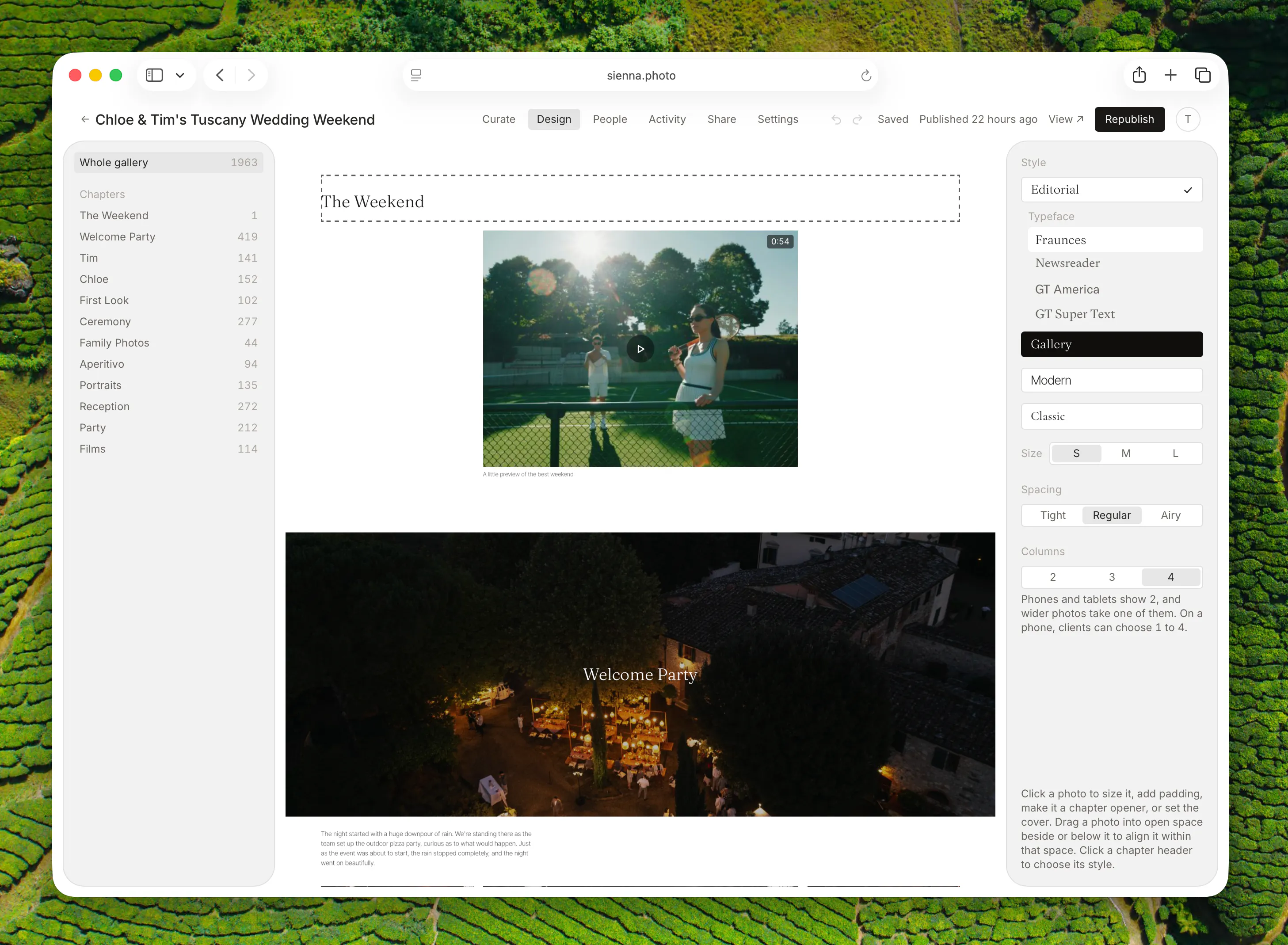
Task: Select the Newsreader typeface
Action: coord(1115,263)
